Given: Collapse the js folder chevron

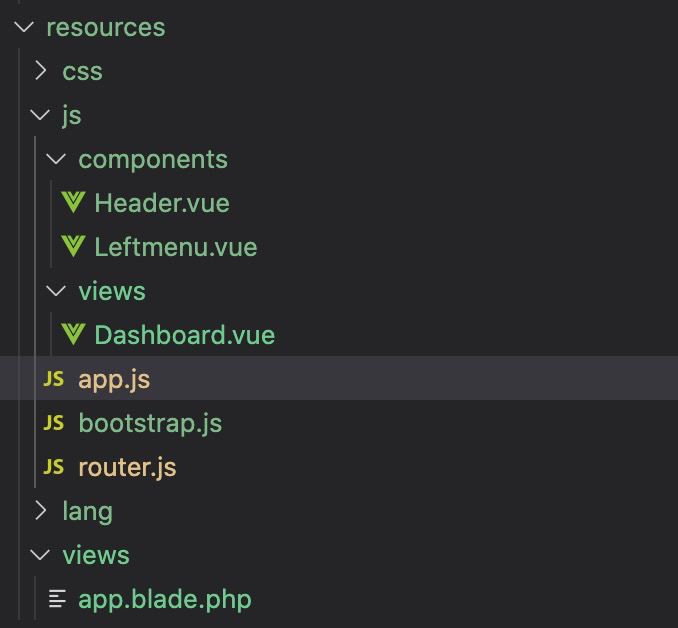Looking at the screenshot, I should click(x=40, y=115).
